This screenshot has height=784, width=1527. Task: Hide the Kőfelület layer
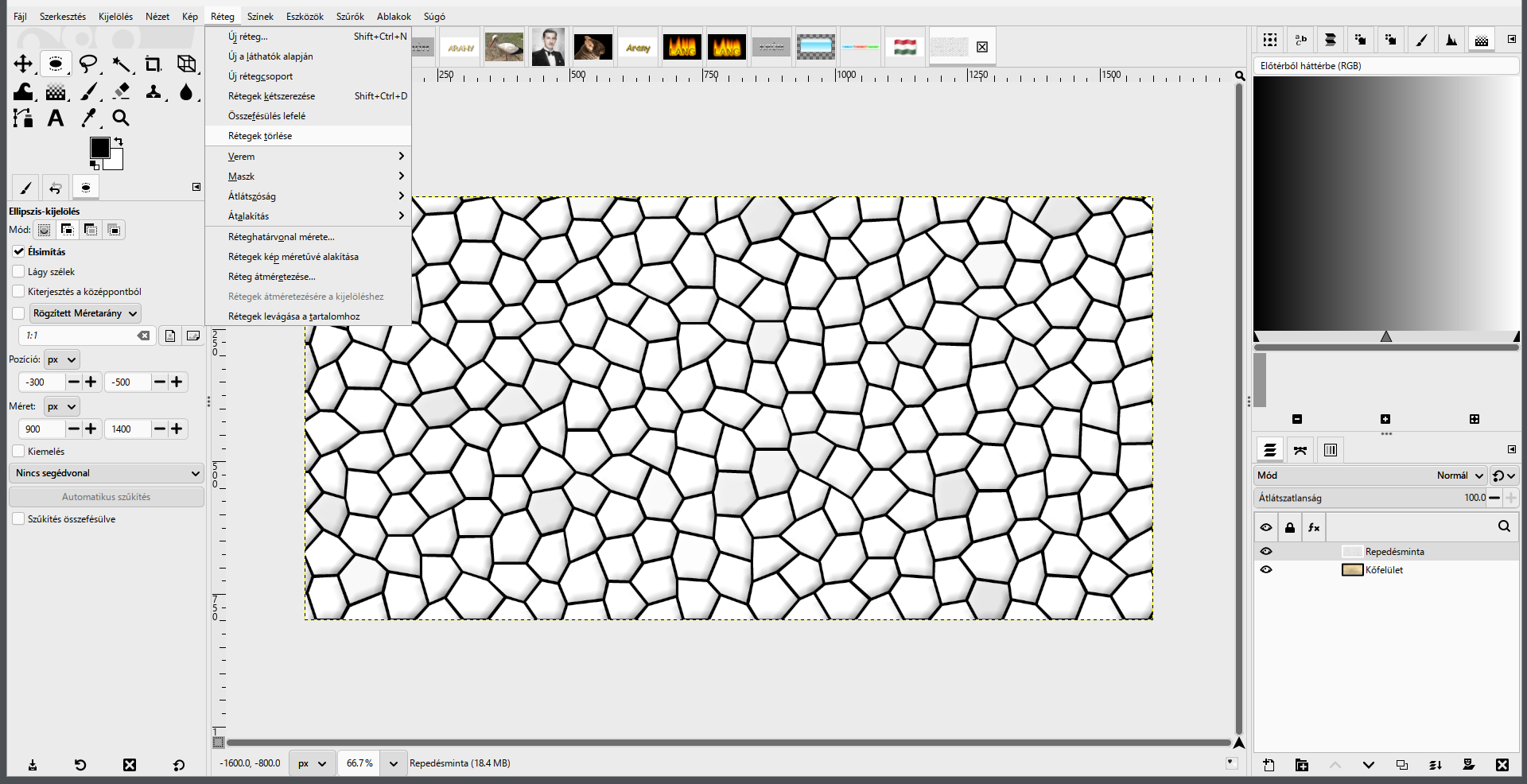click(x=1266, y=569)
